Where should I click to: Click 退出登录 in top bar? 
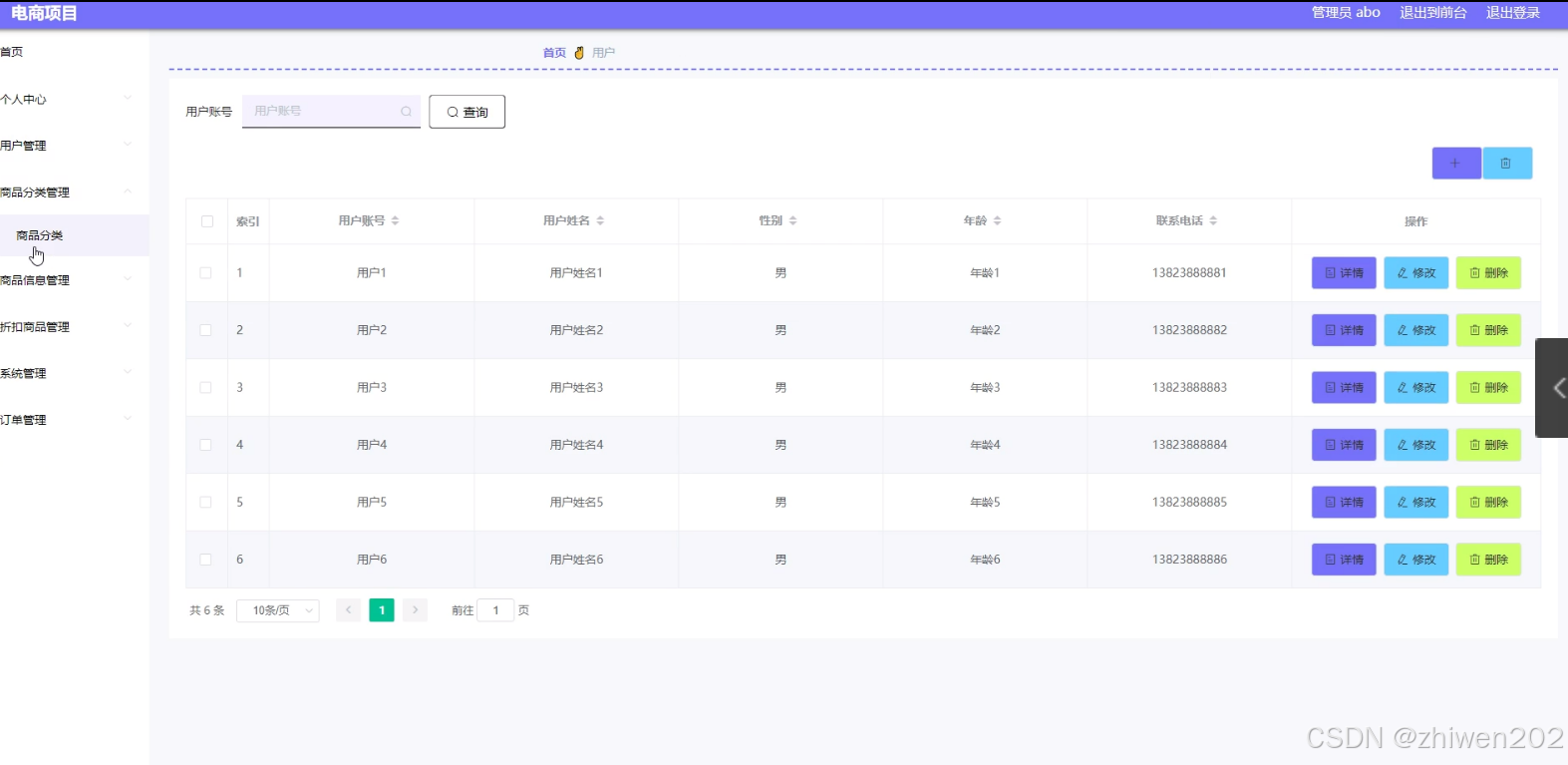pyautogui.click(x=1513, y=13)
